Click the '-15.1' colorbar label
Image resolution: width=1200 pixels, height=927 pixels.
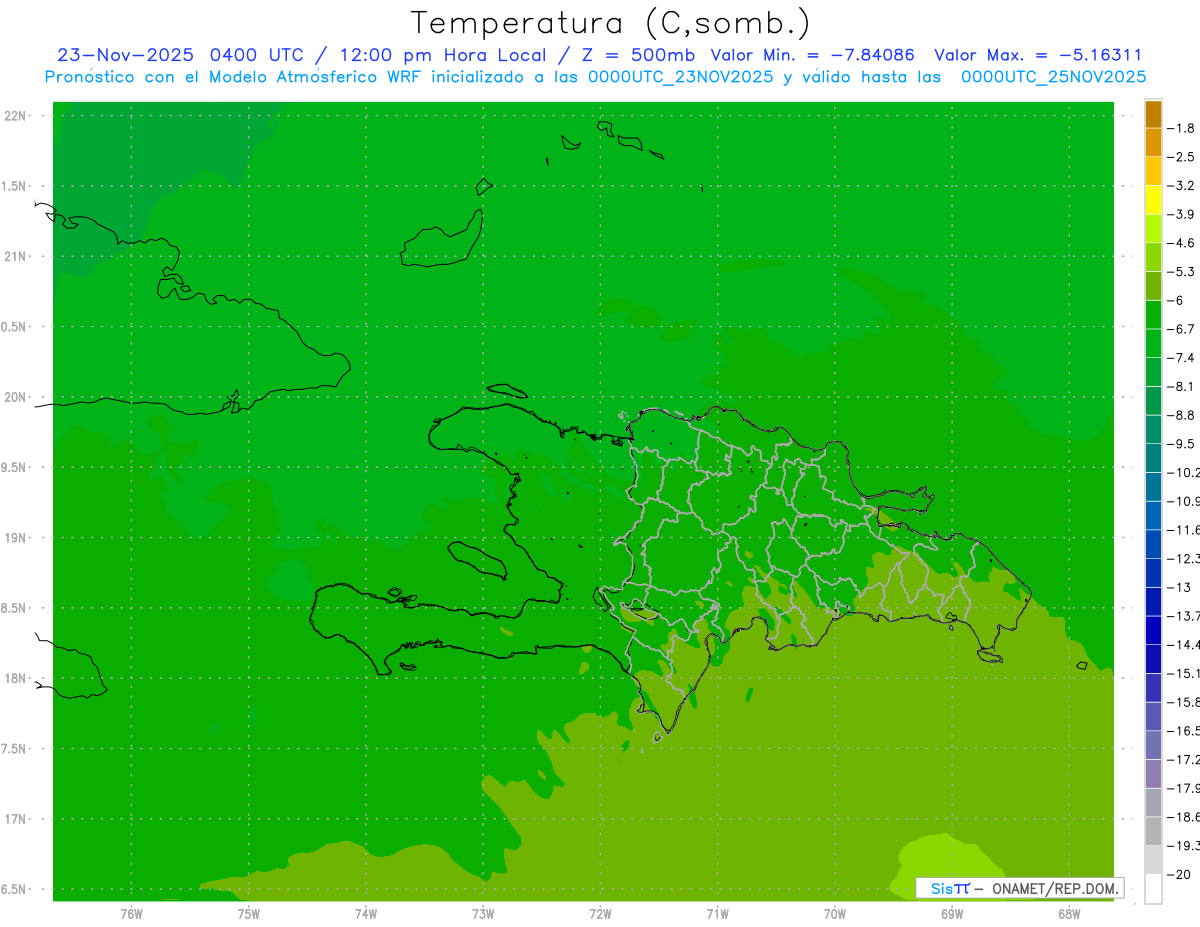tap(1183, 674)
